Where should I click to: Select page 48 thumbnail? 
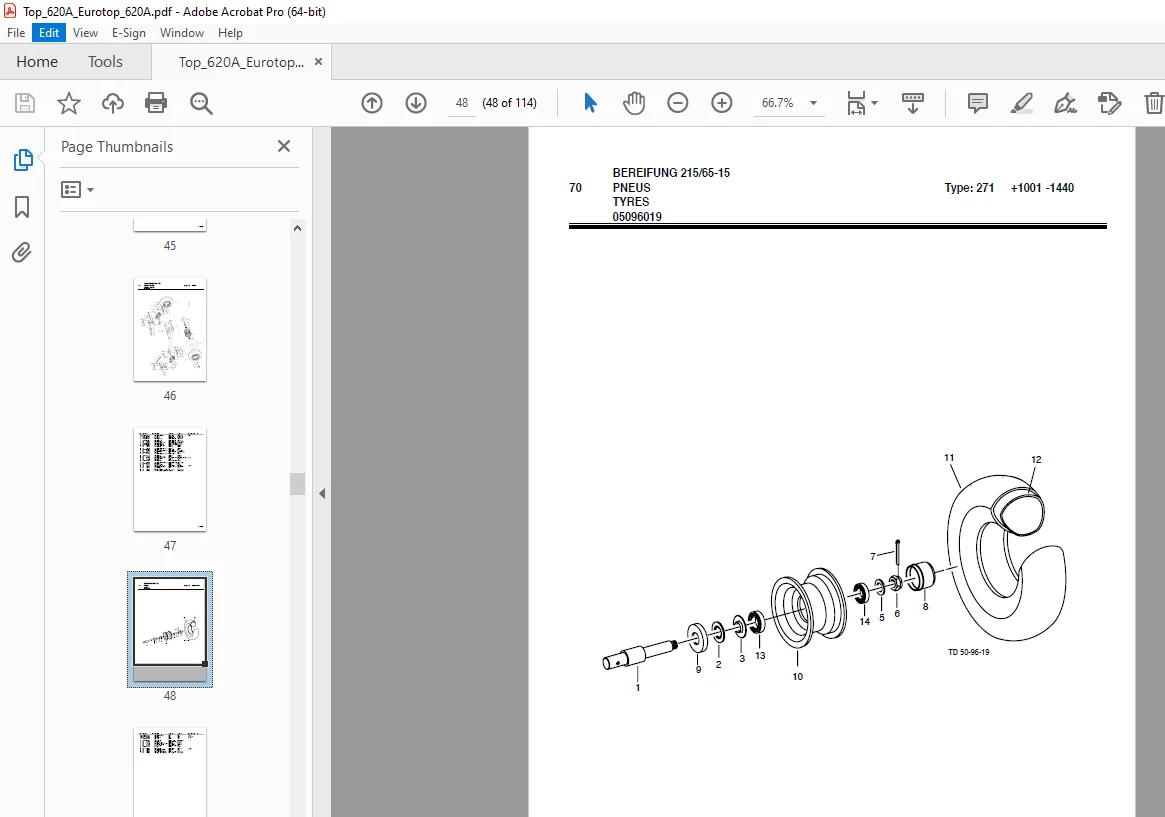[x=170, y=629]
